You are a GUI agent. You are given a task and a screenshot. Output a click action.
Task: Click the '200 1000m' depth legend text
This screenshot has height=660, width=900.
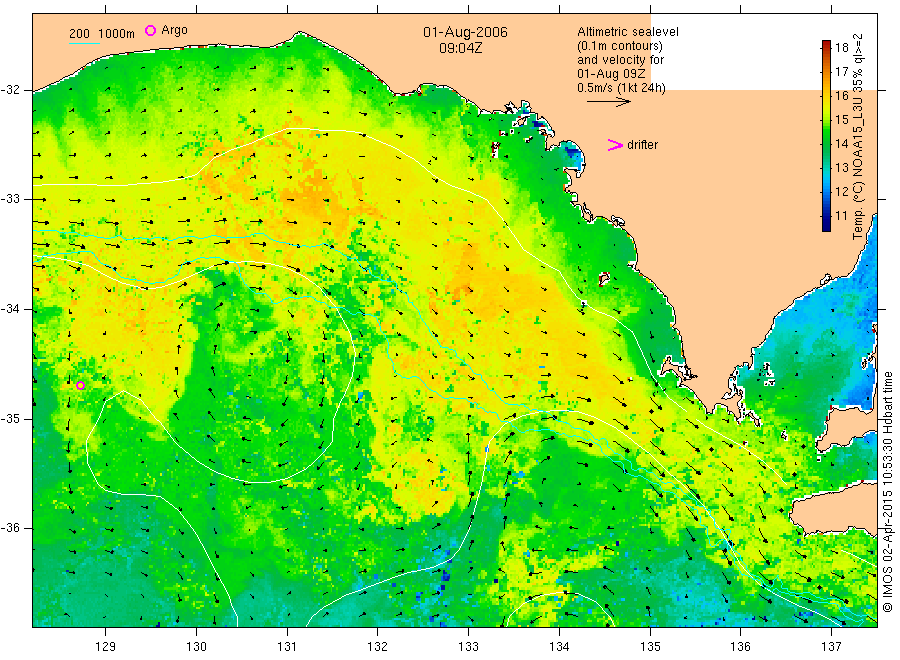pos(102,34)
